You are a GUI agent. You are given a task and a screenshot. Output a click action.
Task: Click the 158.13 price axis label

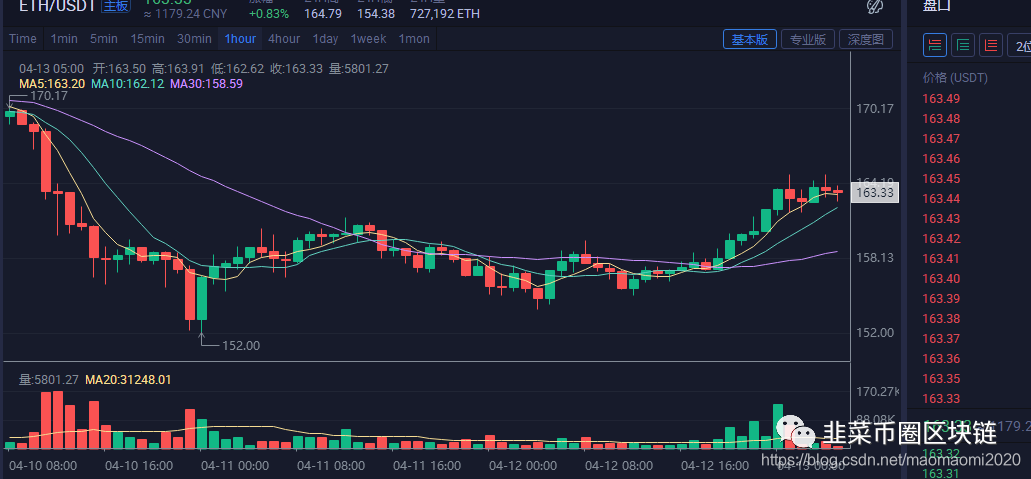875,258
